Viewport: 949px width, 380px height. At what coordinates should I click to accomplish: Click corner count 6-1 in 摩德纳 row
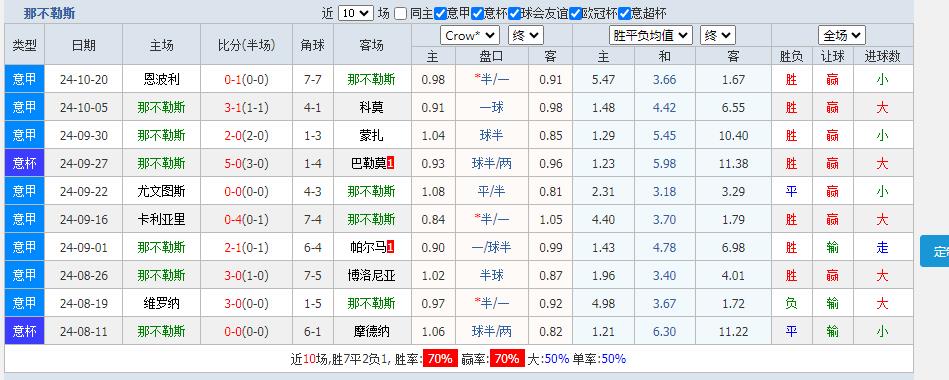[312, 331]
